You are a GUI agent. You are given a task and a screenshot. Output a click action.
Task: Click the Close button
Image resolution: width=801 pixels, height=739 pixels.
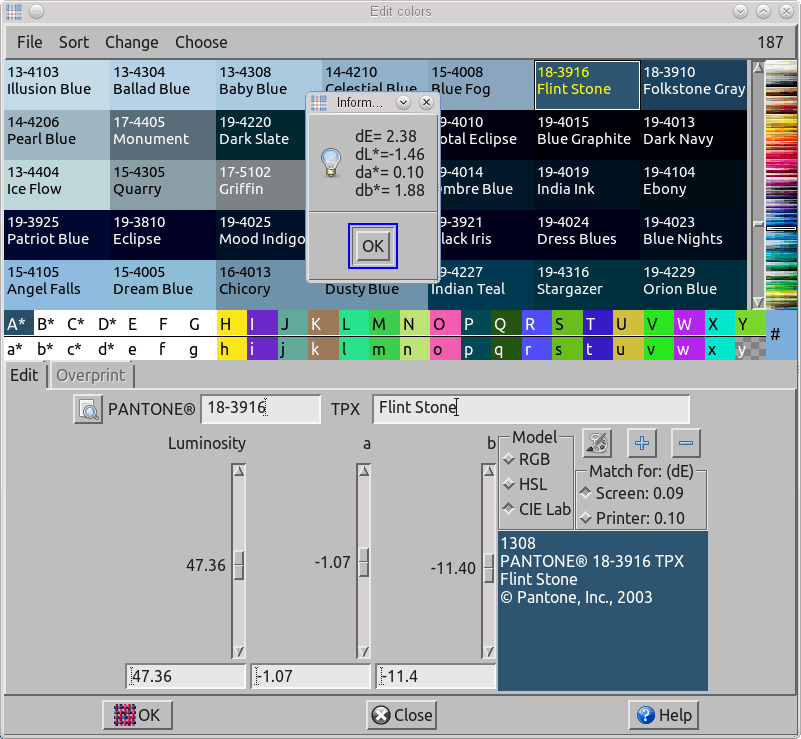pos(402,715)
